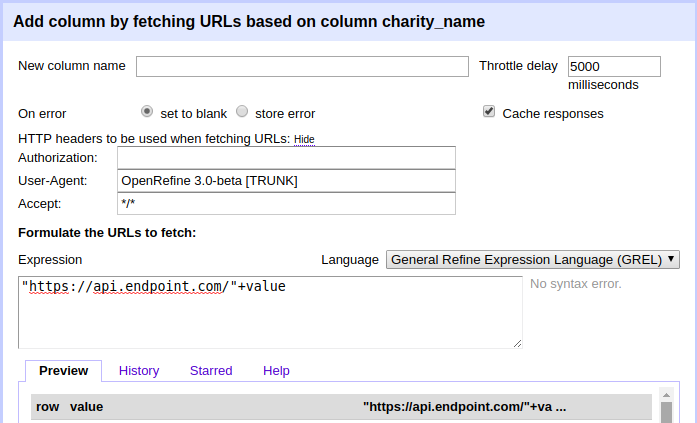Select the 'set to blank' radio option

point(147,112)
